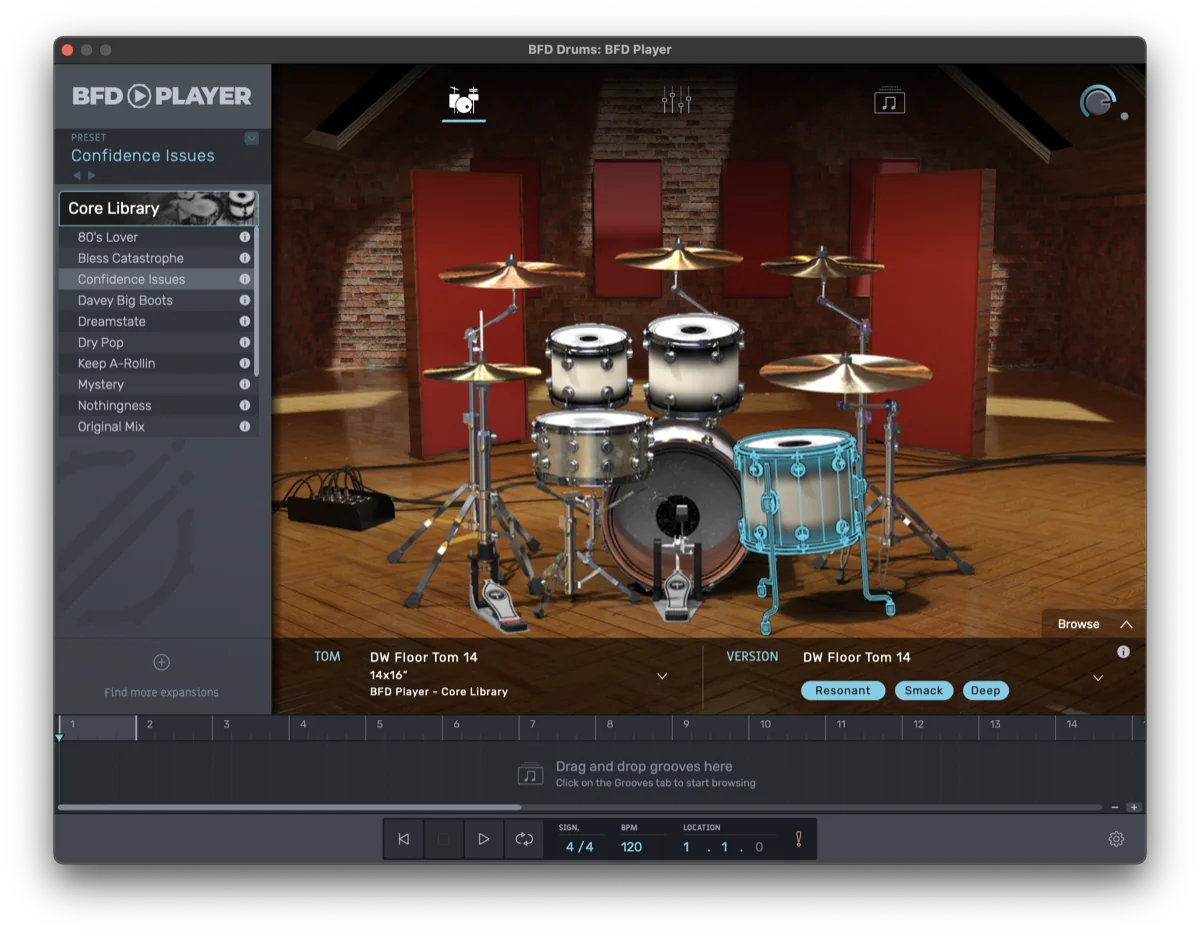This screenshot has width=1200, height=935.
Task: Show info for the drum version
Action: 1123,652
